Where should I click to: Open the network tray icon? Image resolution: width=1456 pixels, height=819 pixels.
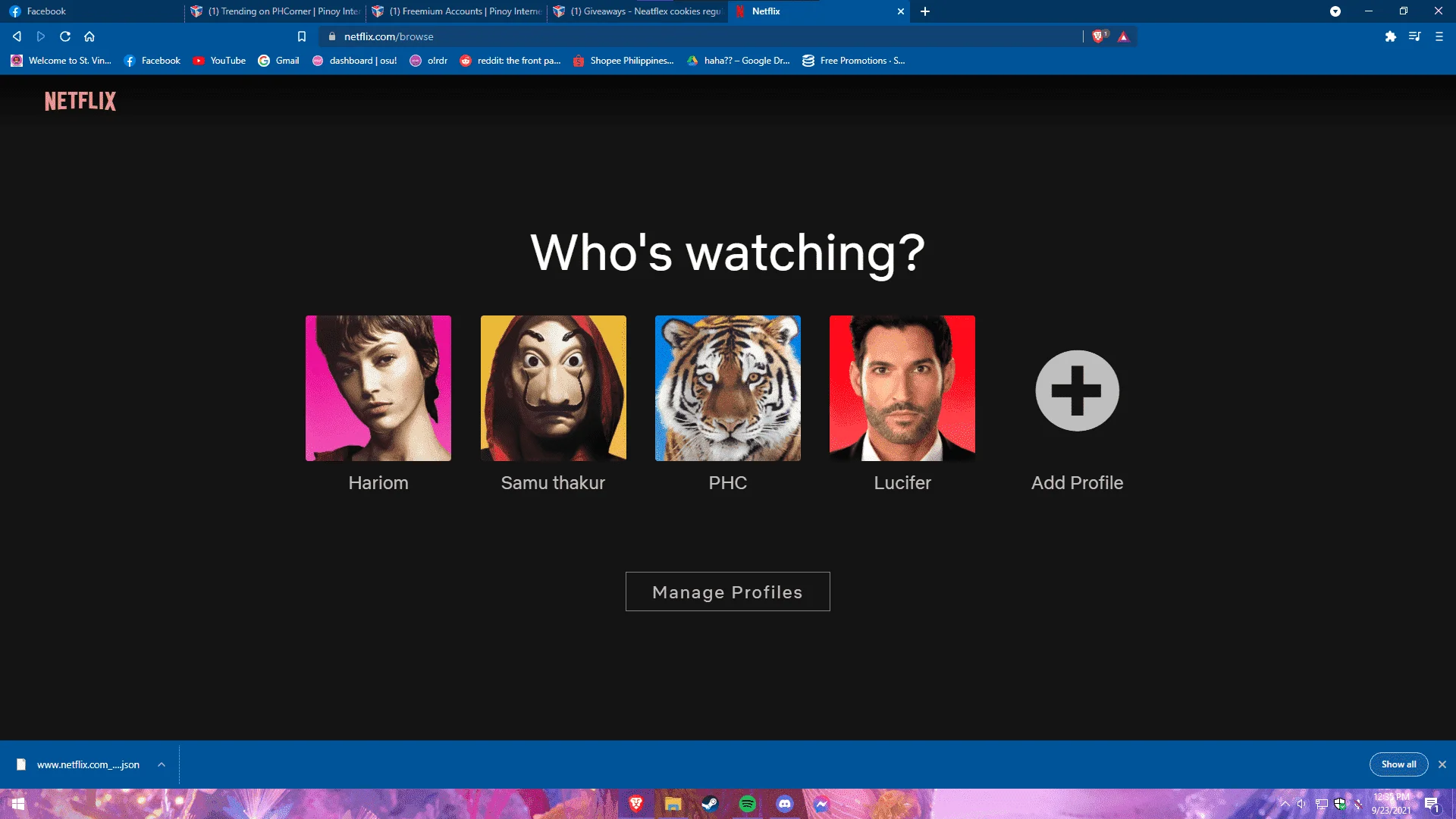[x=1322, y=804]
